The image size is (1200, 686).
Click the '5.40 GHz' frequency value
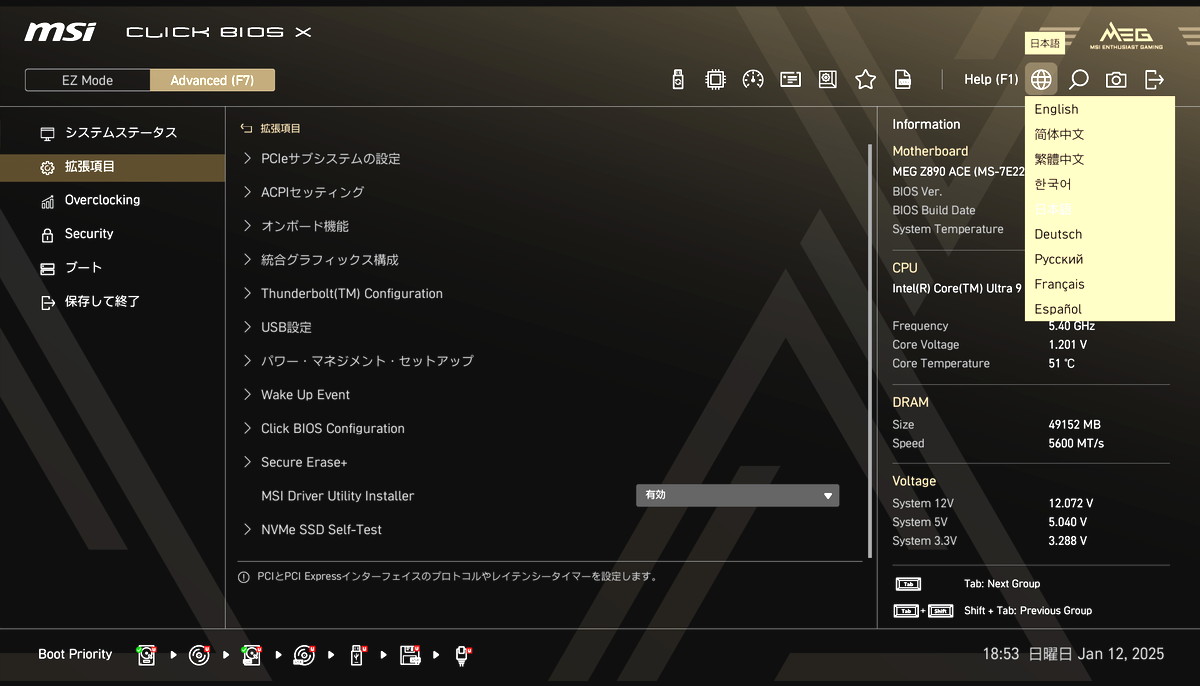[1071, 326]
